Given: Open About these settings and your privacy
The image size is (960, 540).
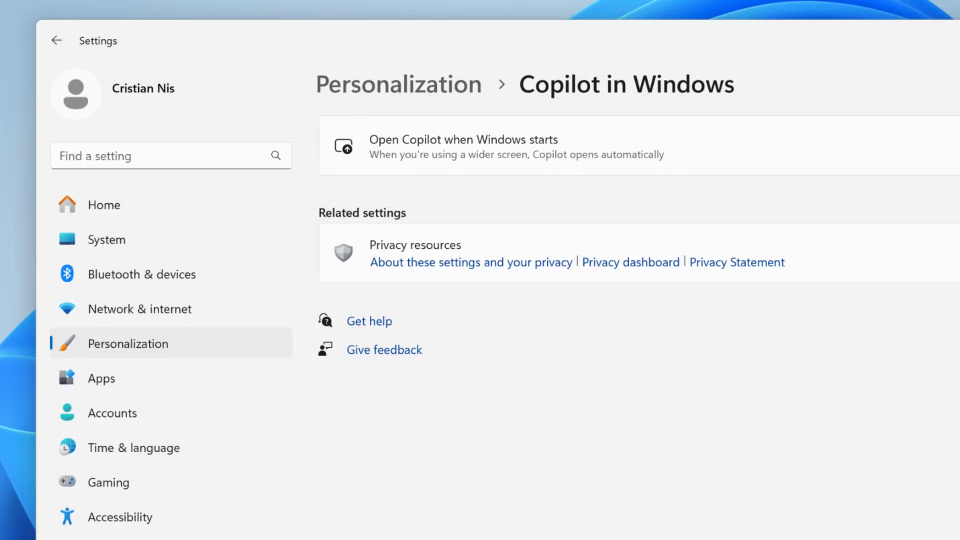Looking at the screenshot, I should (x=471, y=262).
